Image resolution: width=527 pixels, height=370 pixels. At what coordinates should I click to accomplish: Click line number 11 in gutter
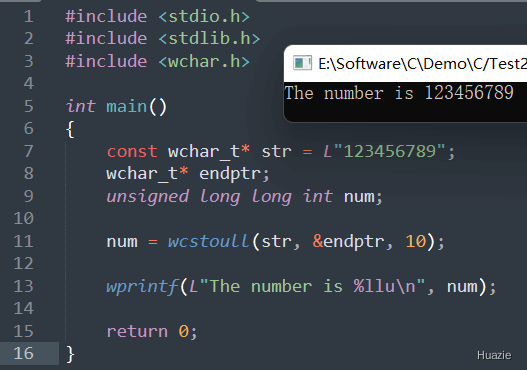[24, 241]
